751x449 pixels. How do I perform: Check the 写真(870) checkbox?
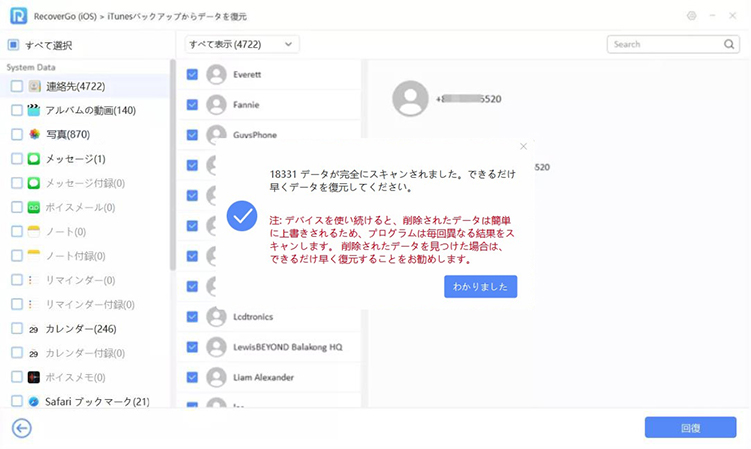17,134
